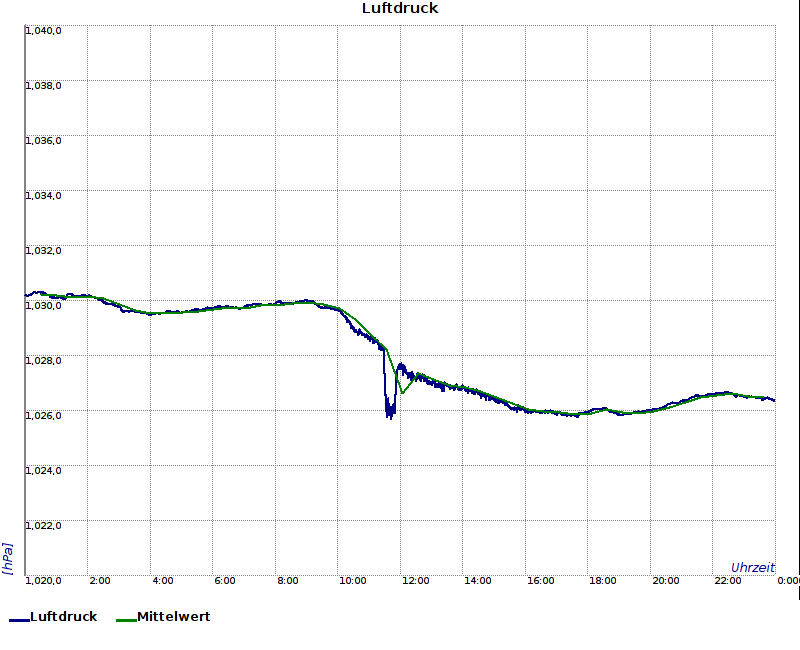Click the 1,024,0 y-axis value

[x=43, y=470]
